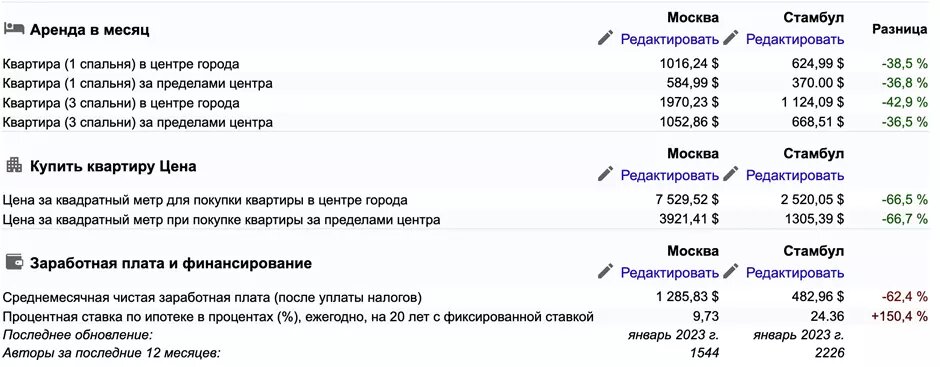Click the pencil icon for Стамбул in the rent section
940x367 pixels.
tap(730, 39)
